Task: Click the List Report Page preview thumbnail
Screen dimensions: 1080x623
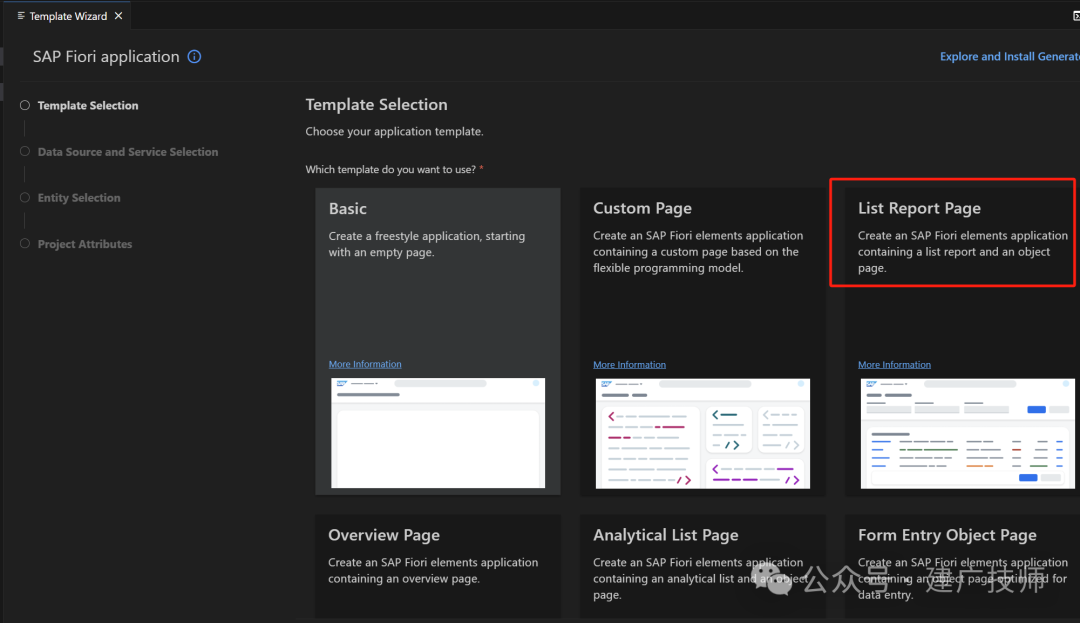Action: pyautogui.click(x=968, y=434)
